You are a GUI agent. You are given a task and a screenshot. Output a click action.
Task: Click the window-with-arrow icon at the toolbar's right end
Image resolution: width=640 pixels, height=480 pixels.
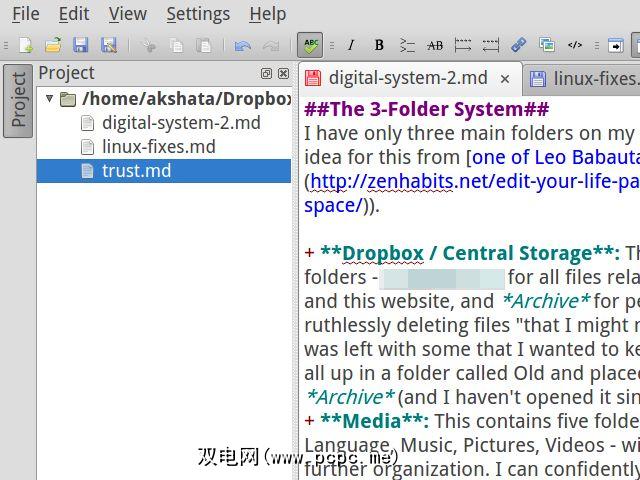click(x=616, y=45)
